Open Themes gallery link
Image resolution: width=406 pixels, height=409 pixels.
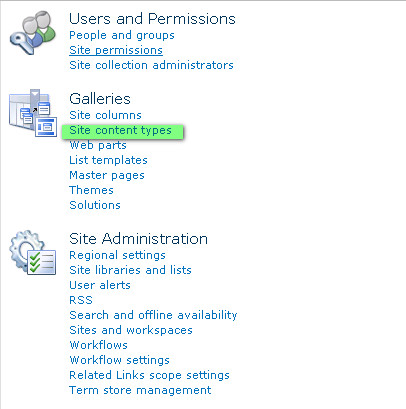[91, 190]
